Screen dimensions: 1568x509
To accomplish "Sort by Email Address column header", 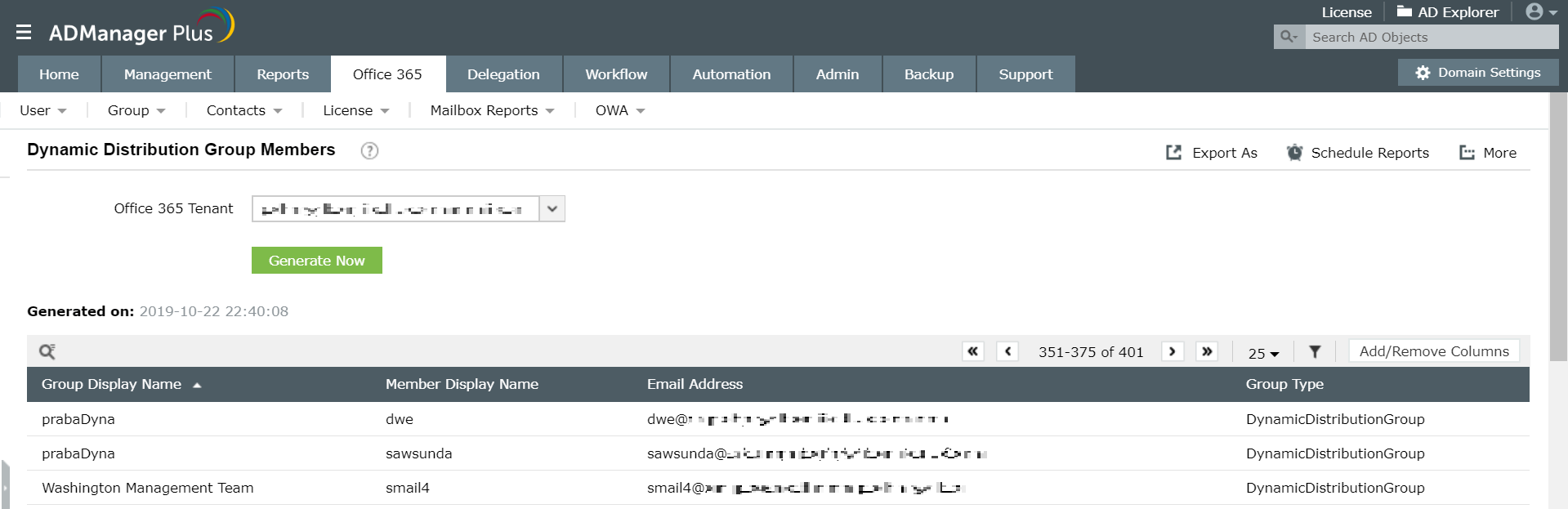I will (x=695, y=384).
